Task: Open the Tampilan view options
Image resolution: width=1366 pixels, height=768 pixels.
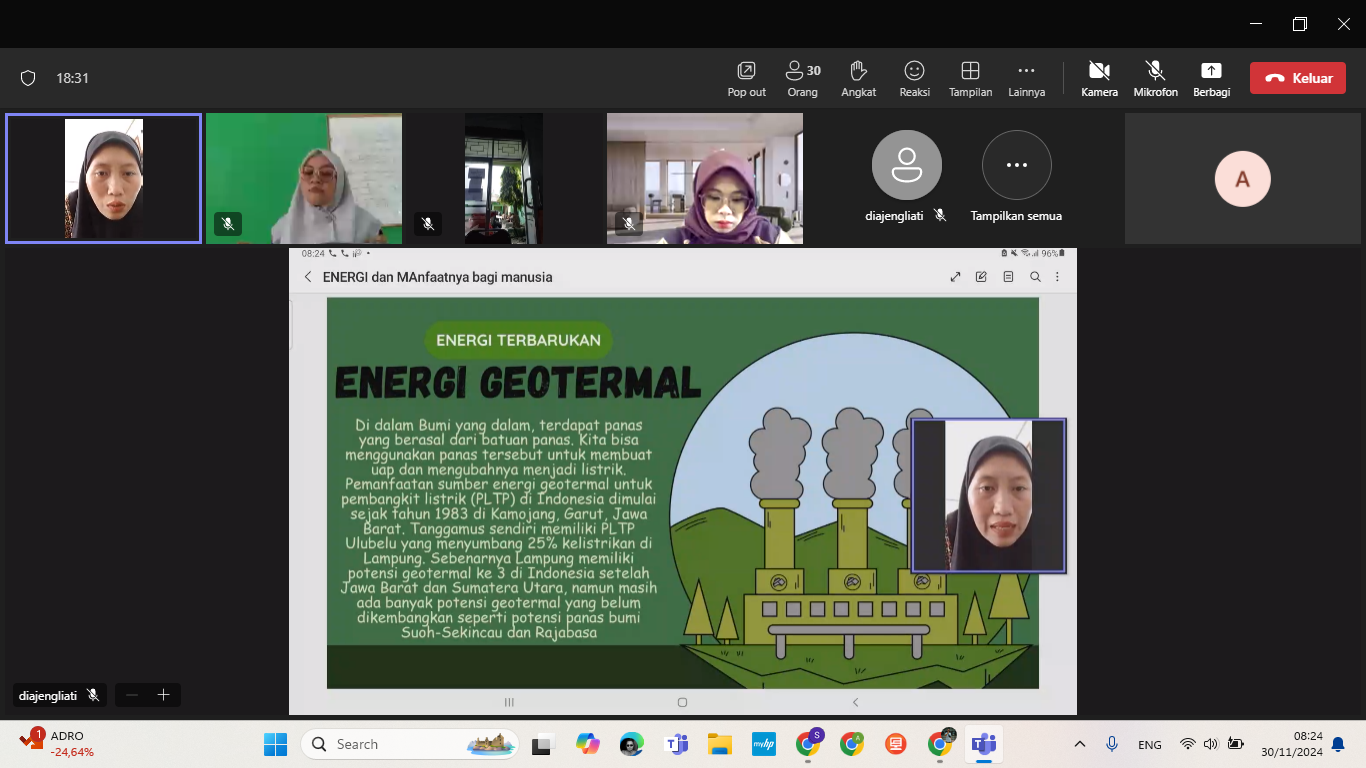Action: pyautogui.click(x=970, y=79)
